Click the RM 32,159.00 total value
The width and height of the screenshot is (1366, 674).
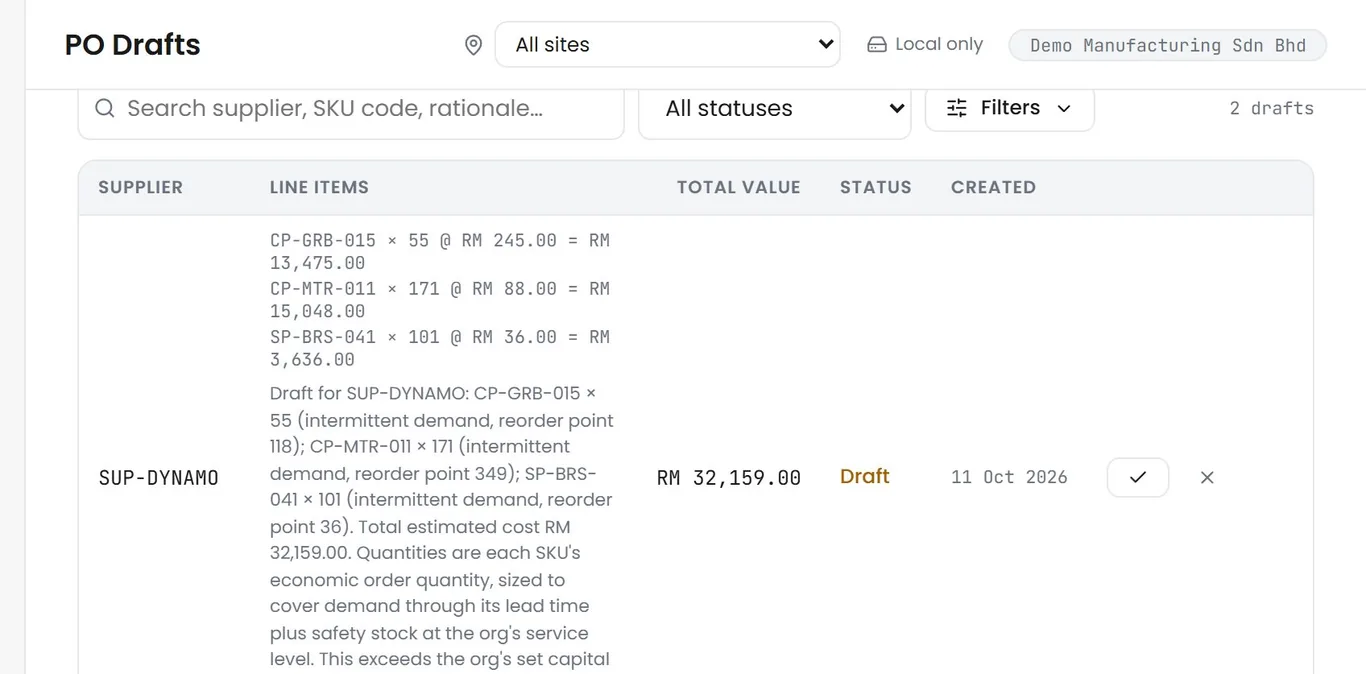729,478
